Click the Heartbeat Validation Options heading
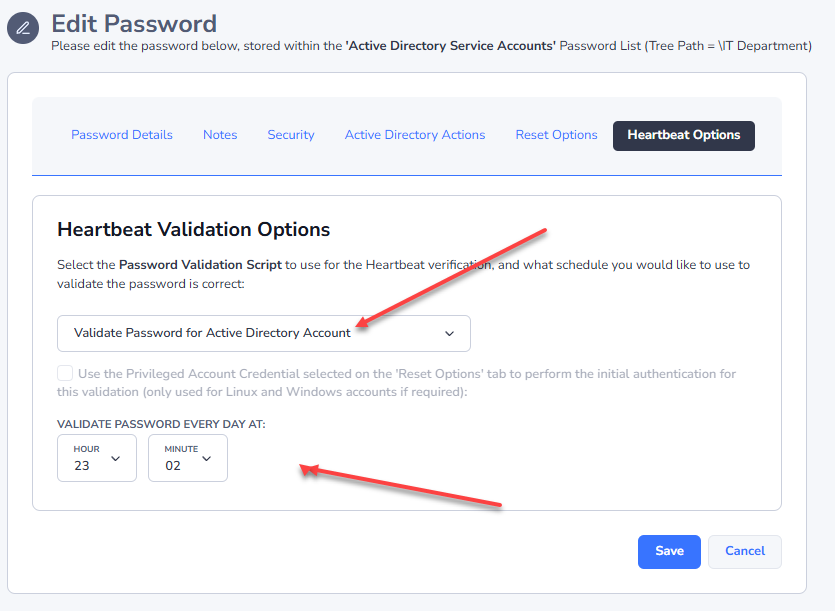 [193, 229]
